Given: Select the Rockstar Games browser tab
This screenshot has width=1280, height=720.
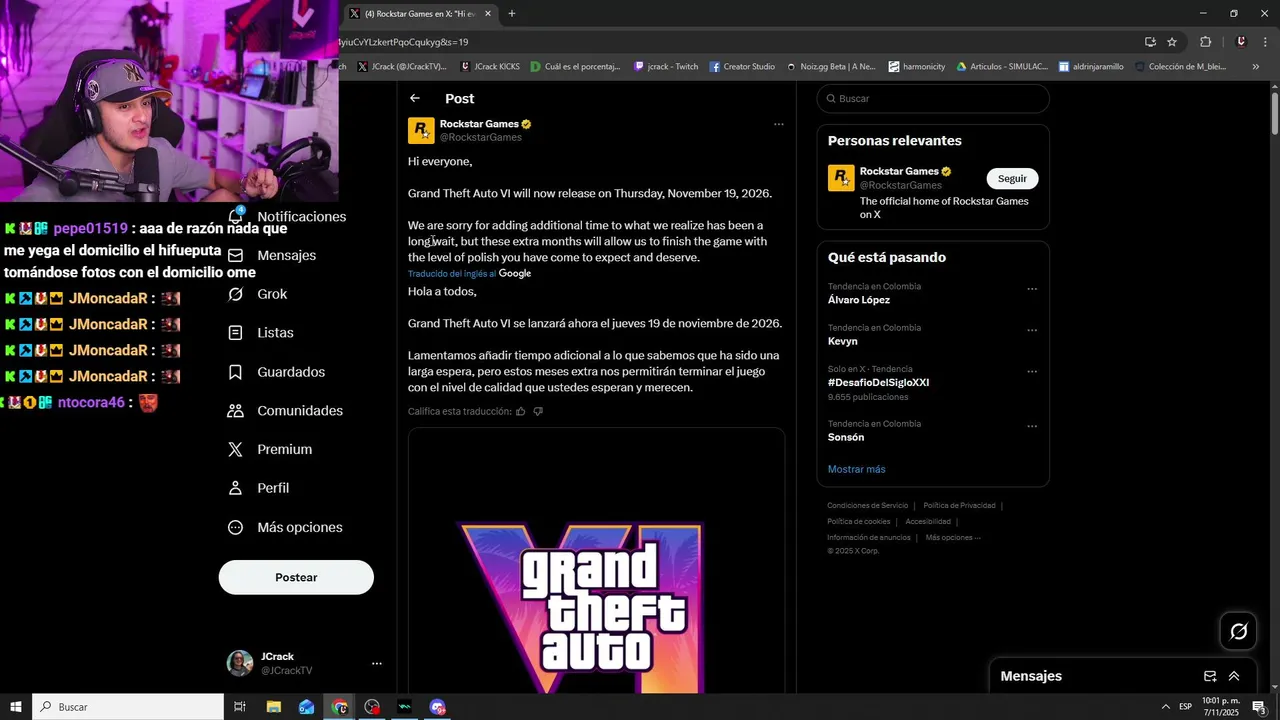Looking at the screenshot, I should pyautogui.click(x=421, y=14).
